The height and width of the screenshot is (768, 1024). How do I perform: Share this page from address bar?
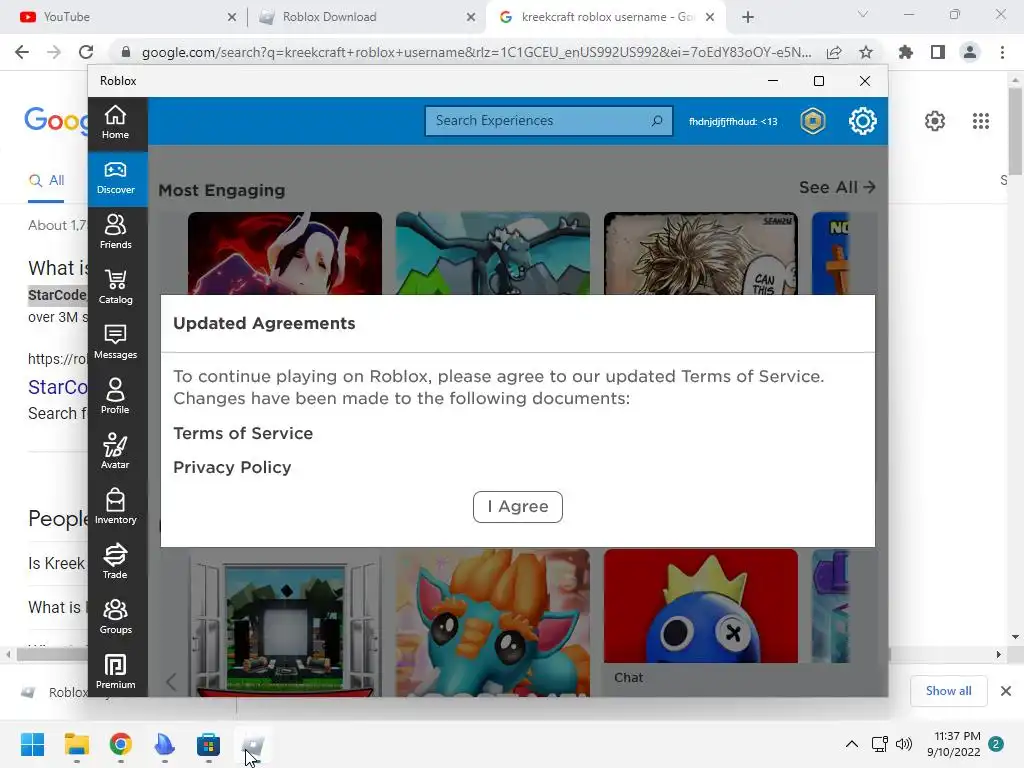834,52
